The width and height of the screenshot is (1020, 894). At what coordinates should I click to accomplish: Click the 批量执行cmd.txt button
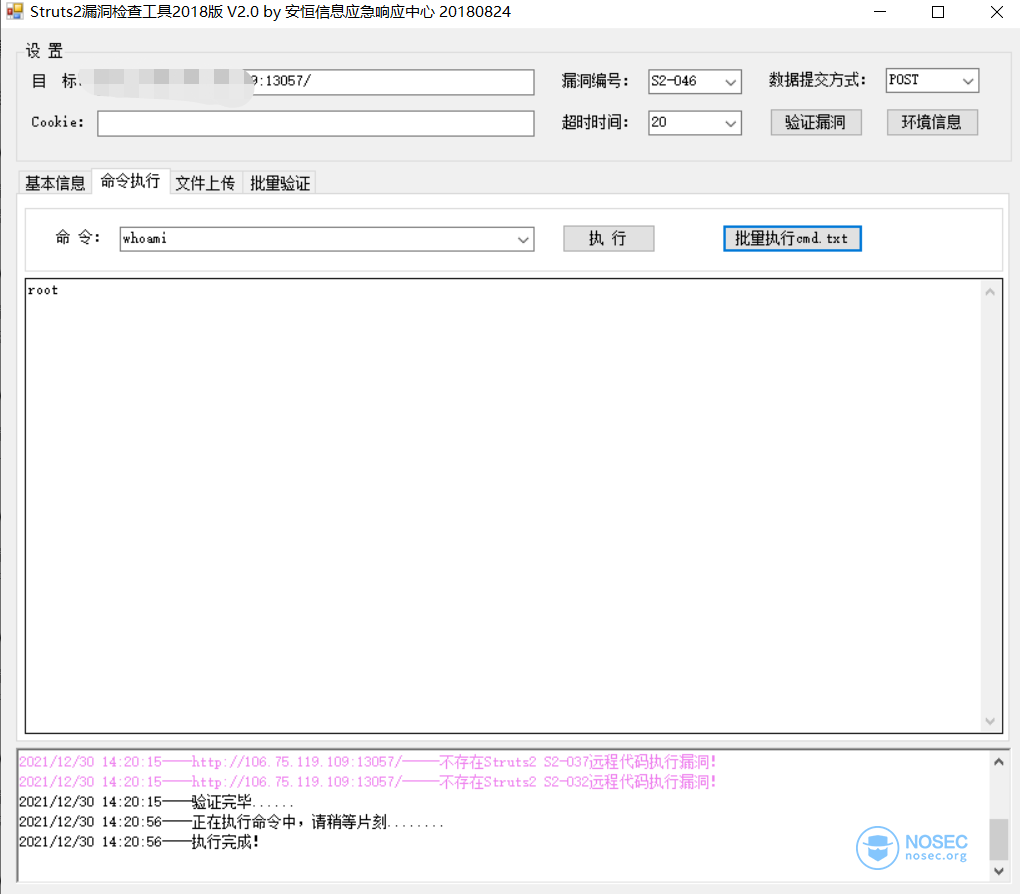(x=792, y=239)
